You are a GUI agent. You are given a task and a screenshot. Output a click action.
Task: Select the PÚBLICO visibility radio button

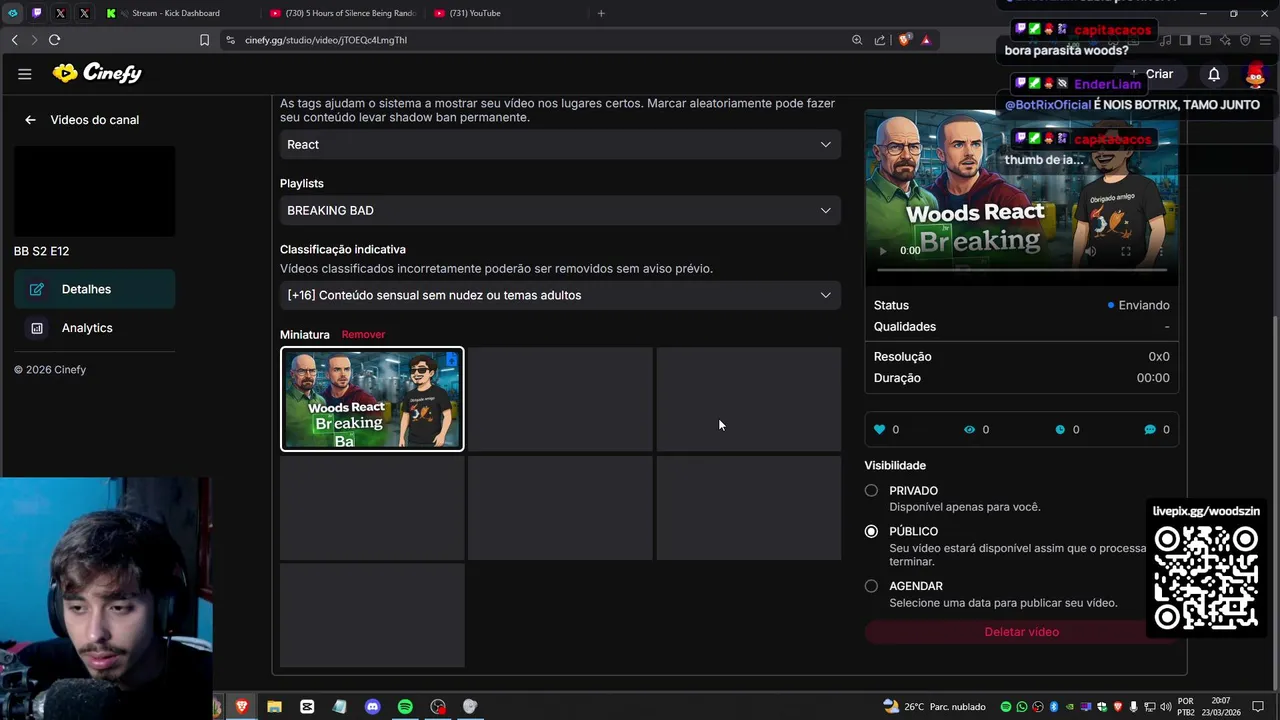click(x=871, y=531)
